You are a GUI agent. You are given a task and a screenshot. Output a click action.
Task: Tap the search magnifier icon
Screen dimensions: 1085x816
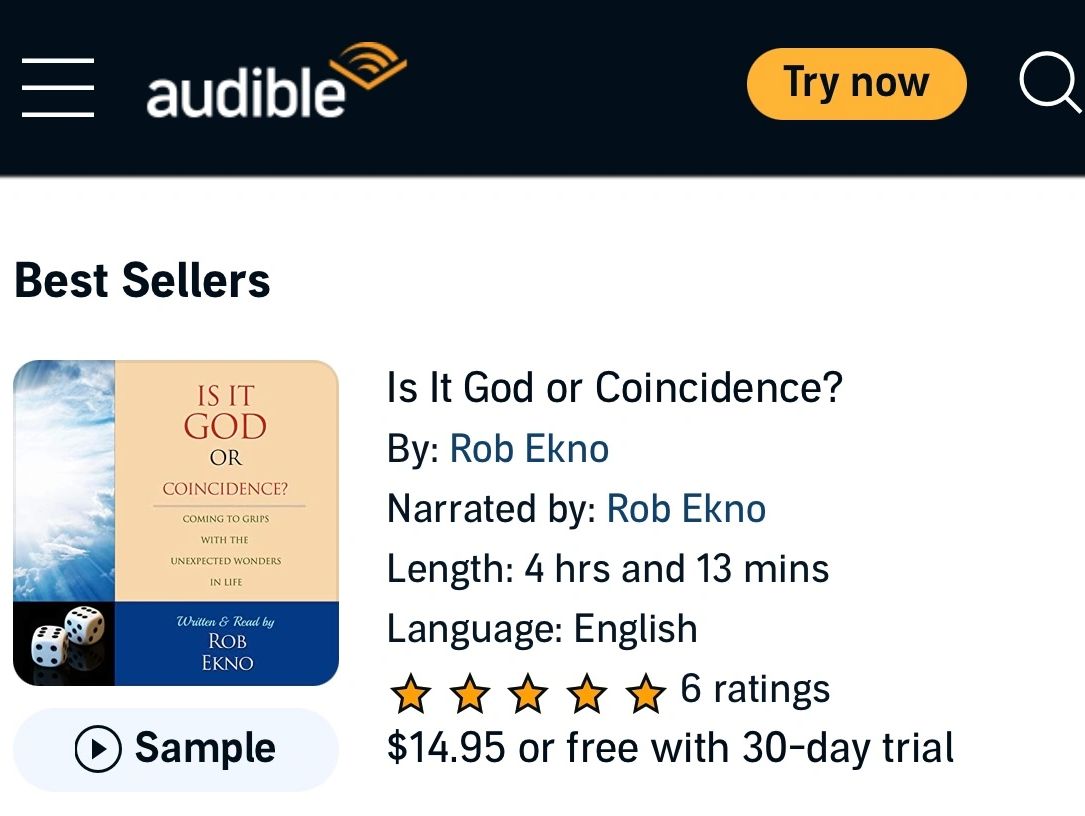1049,84
